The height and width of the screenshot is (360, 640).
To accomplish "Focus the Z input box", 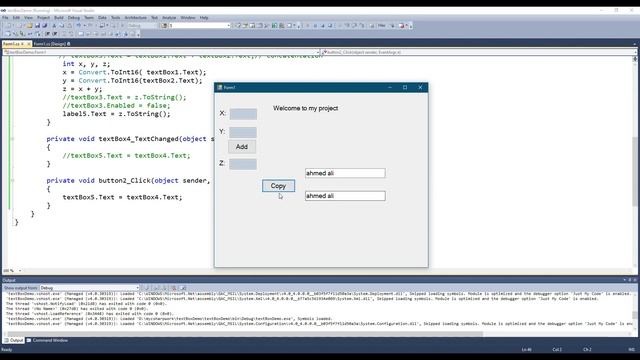I will (x=243, y=164).
